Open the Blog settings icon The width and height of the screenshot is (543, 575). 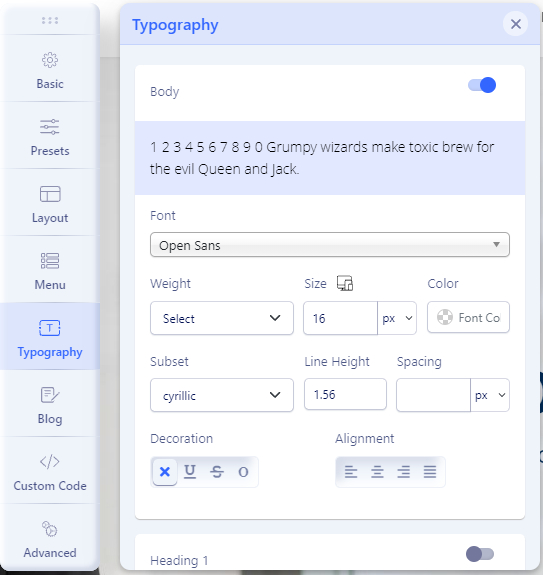coord(50,395)
